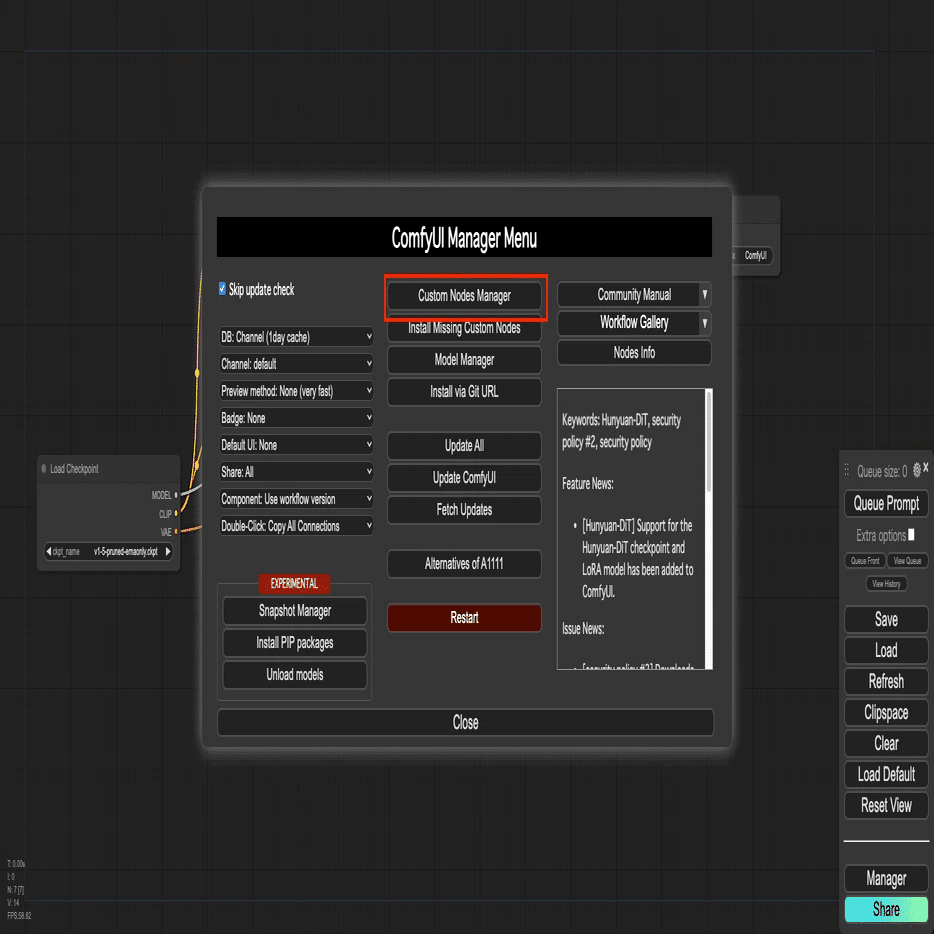The width and height of the screenshot is (934, 934).
Task: Click the MODEL output socket
Action: tap(176, 495)
